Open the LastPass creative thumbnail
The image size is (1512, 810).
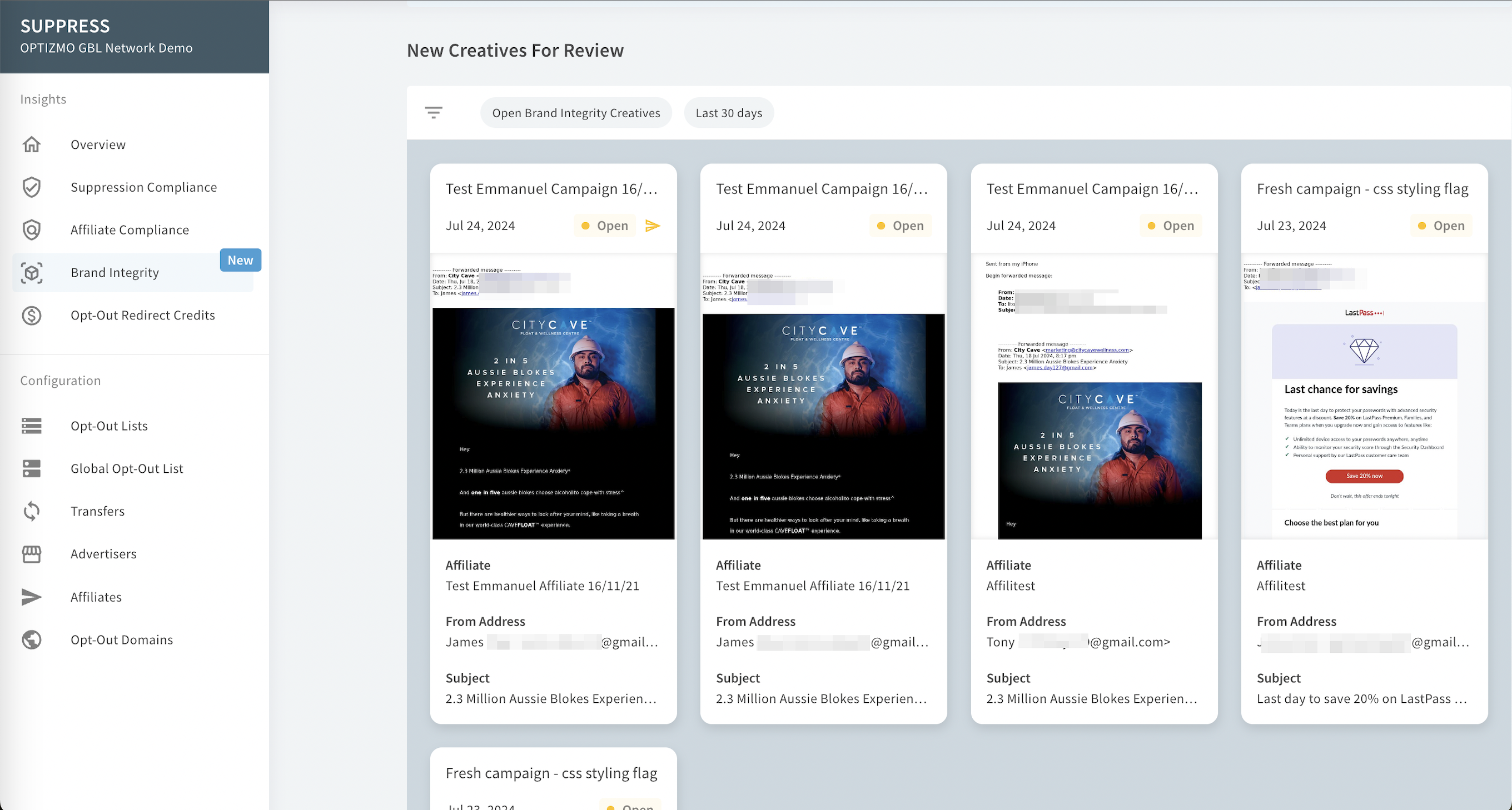[x=1364, y=397]
